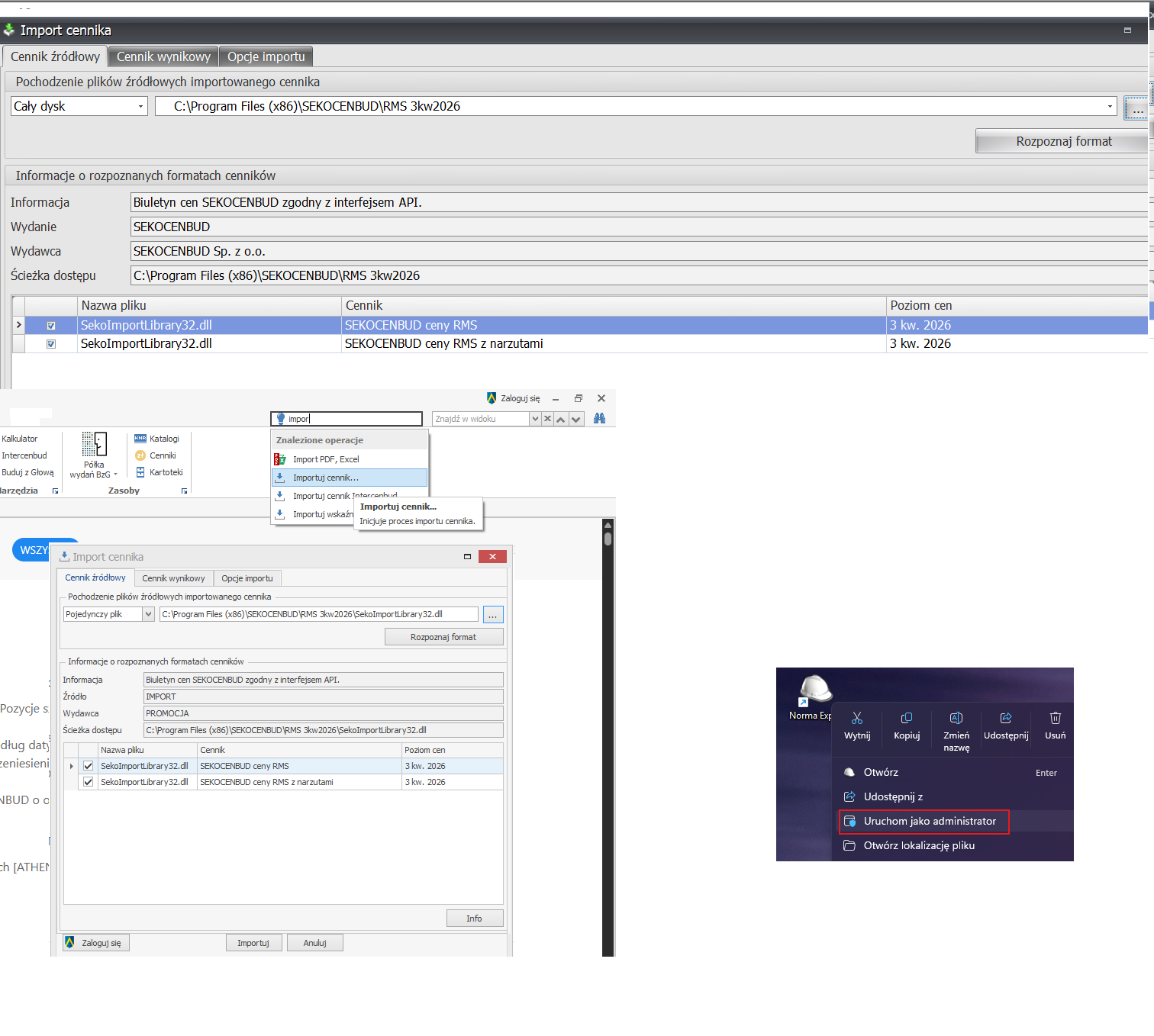The height and width of the screenshot is (1036, 1154).
Task: Switch to Cennik wynikowy tab in the large window
Action: (163, 56)
